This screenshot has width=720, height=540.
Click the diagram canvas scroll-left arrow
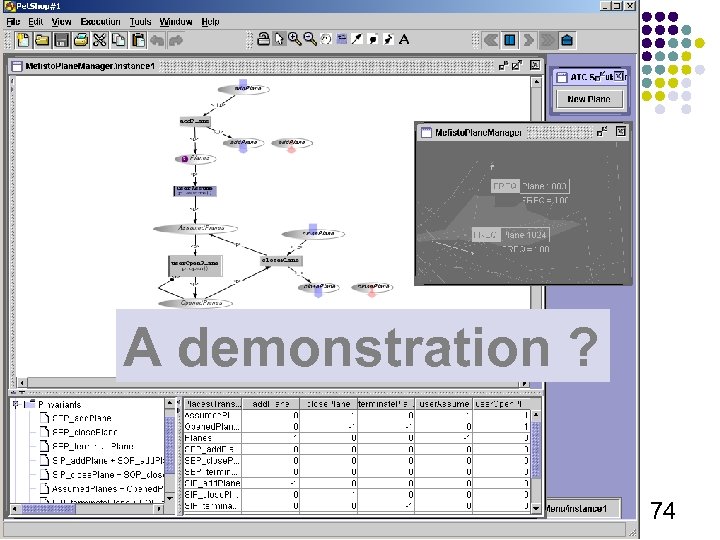[22, 382]
